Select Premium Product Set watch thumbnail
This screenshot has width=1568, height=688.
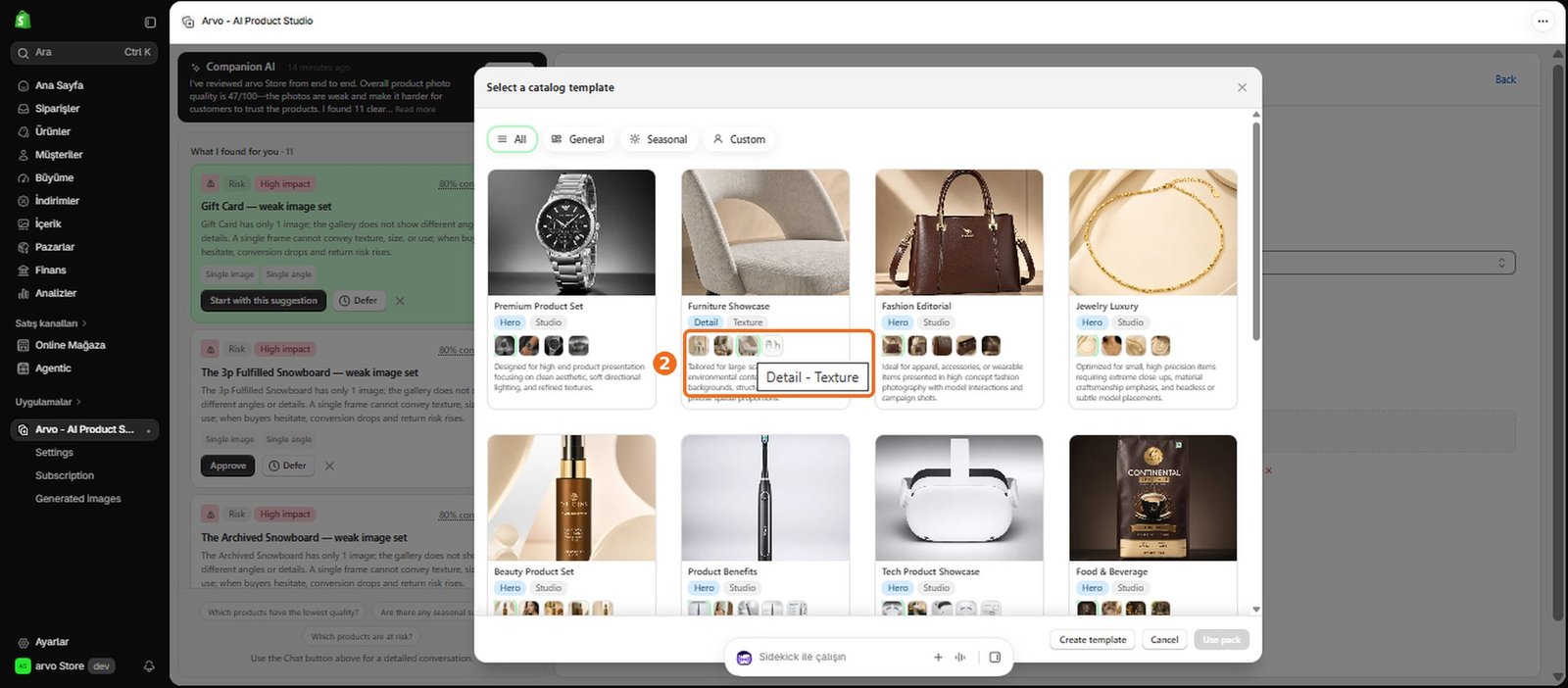click(x=571, y=232)
